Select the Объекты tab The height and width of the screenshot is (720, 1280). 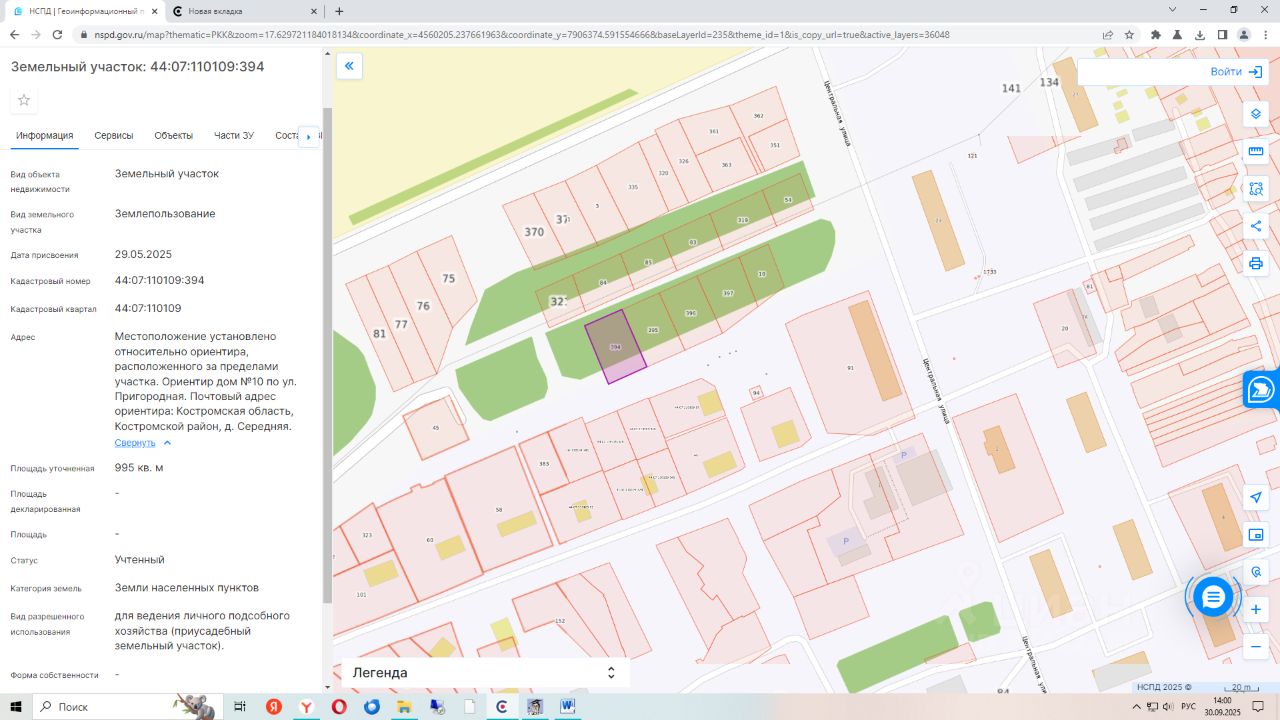coord(174,136)
